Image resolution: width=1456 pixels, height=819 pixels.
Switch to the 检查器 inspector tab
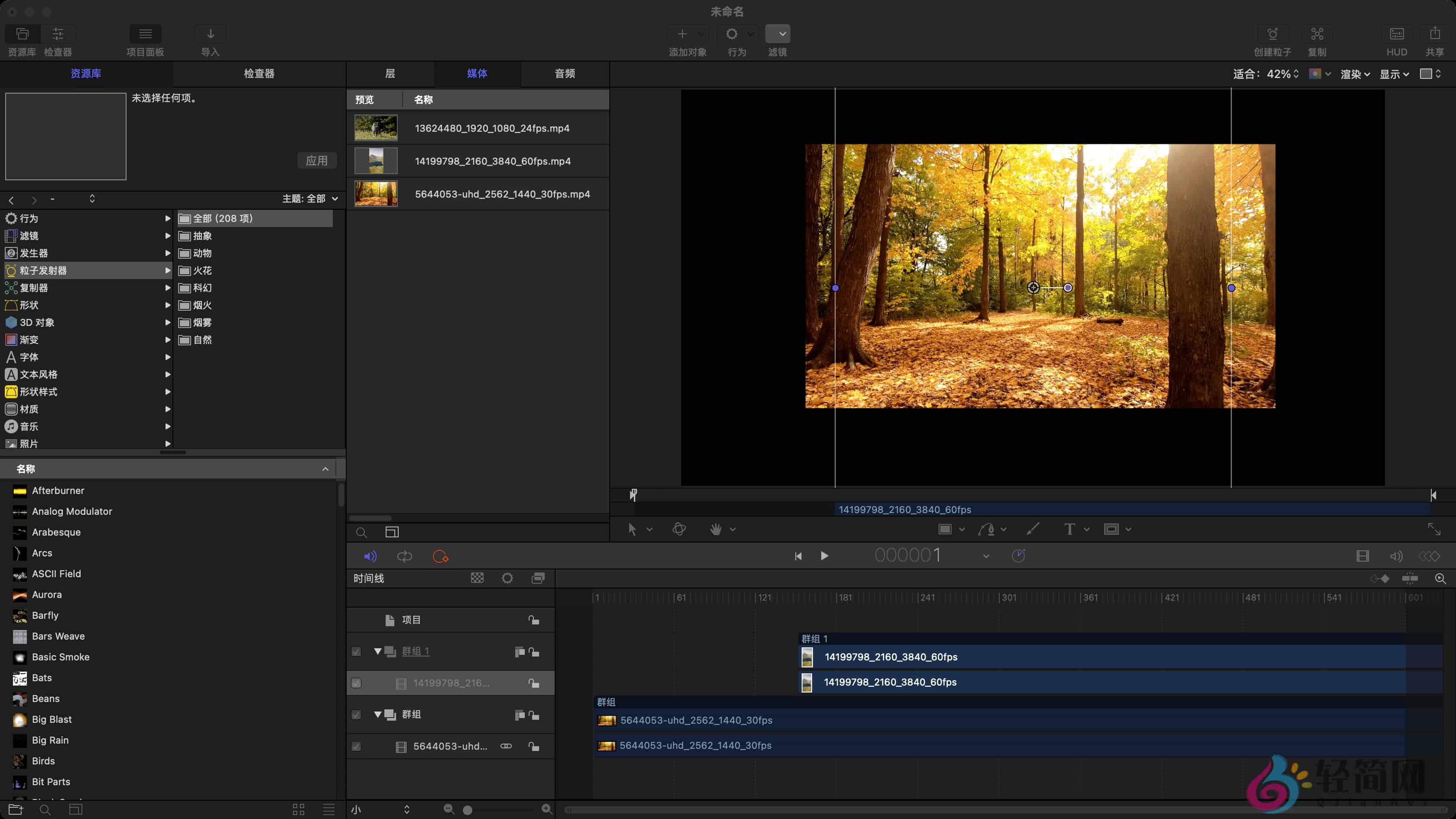[x=259, y=74]
